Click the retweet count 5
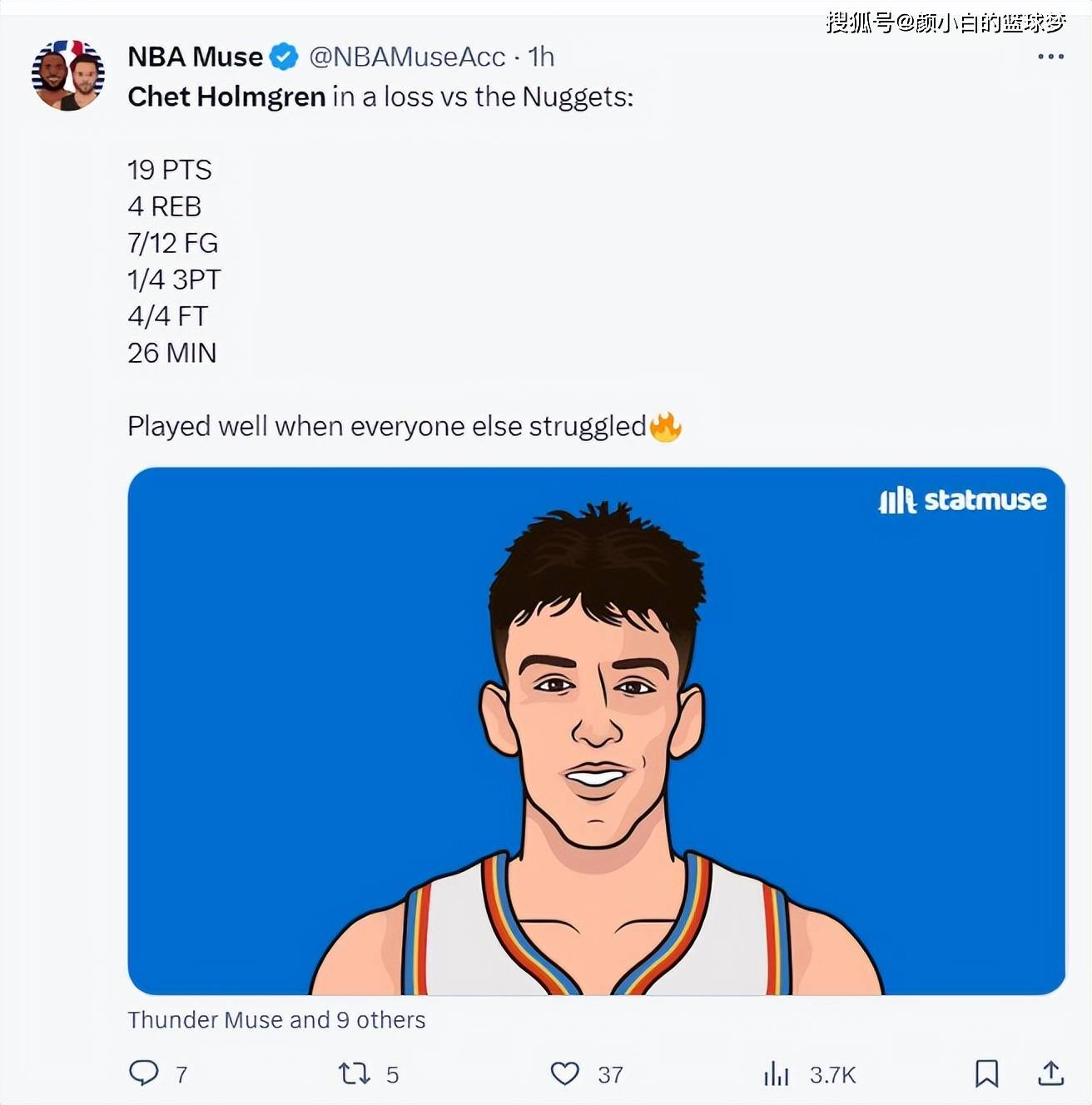The image size is (1092, 1105). [x=392, y=1075]
